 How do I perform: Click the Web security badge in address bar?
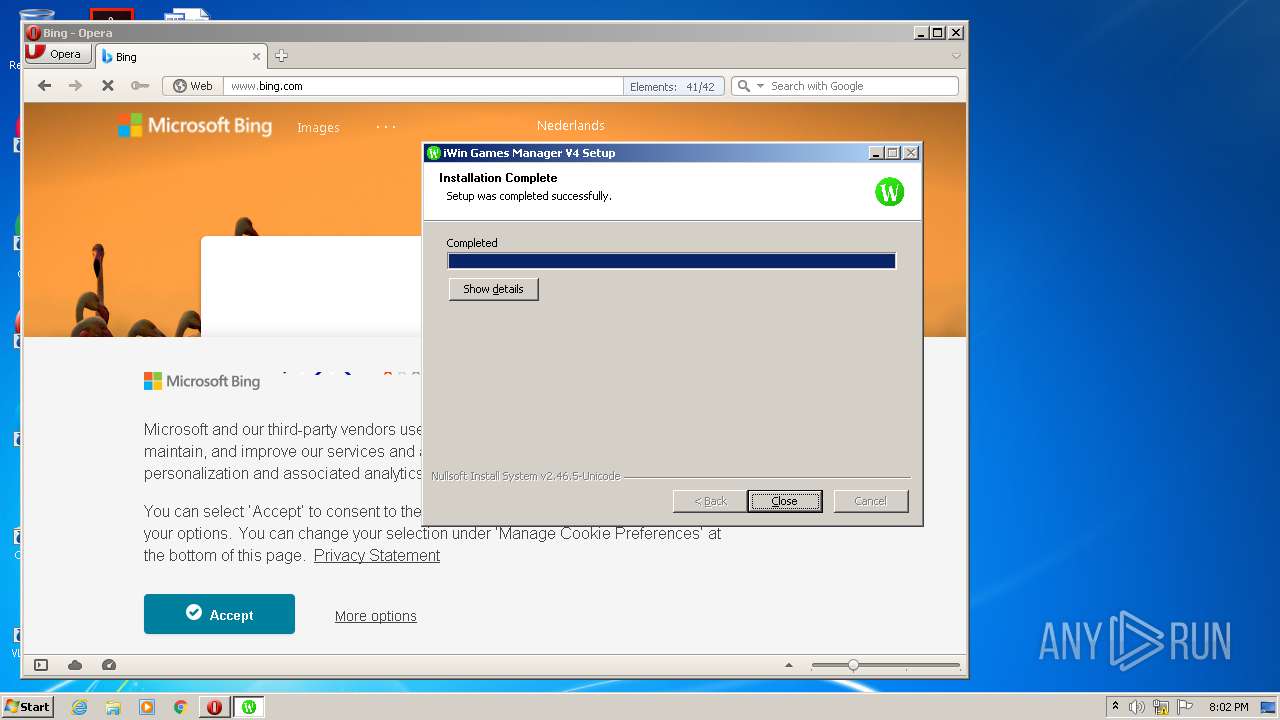click(x=192, y=86)
